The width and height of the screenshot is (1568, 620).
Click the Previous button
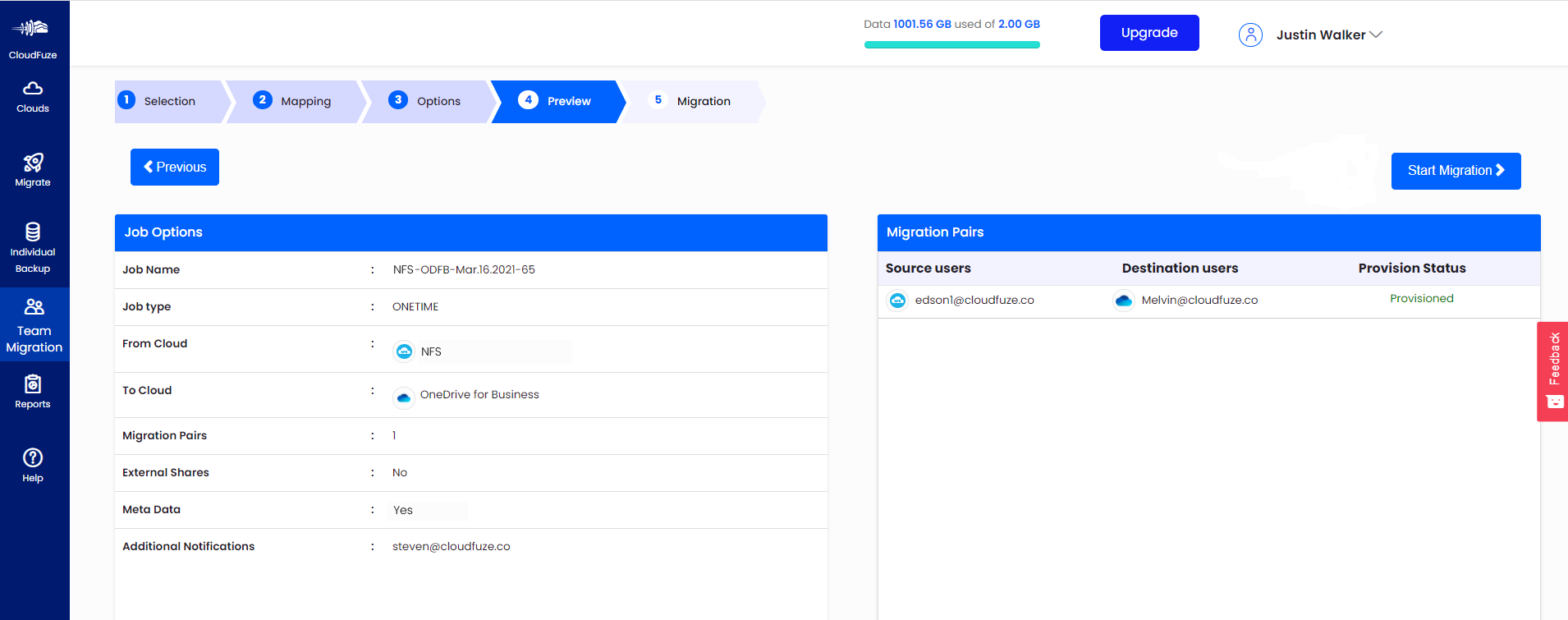click(x=175, y=167)
